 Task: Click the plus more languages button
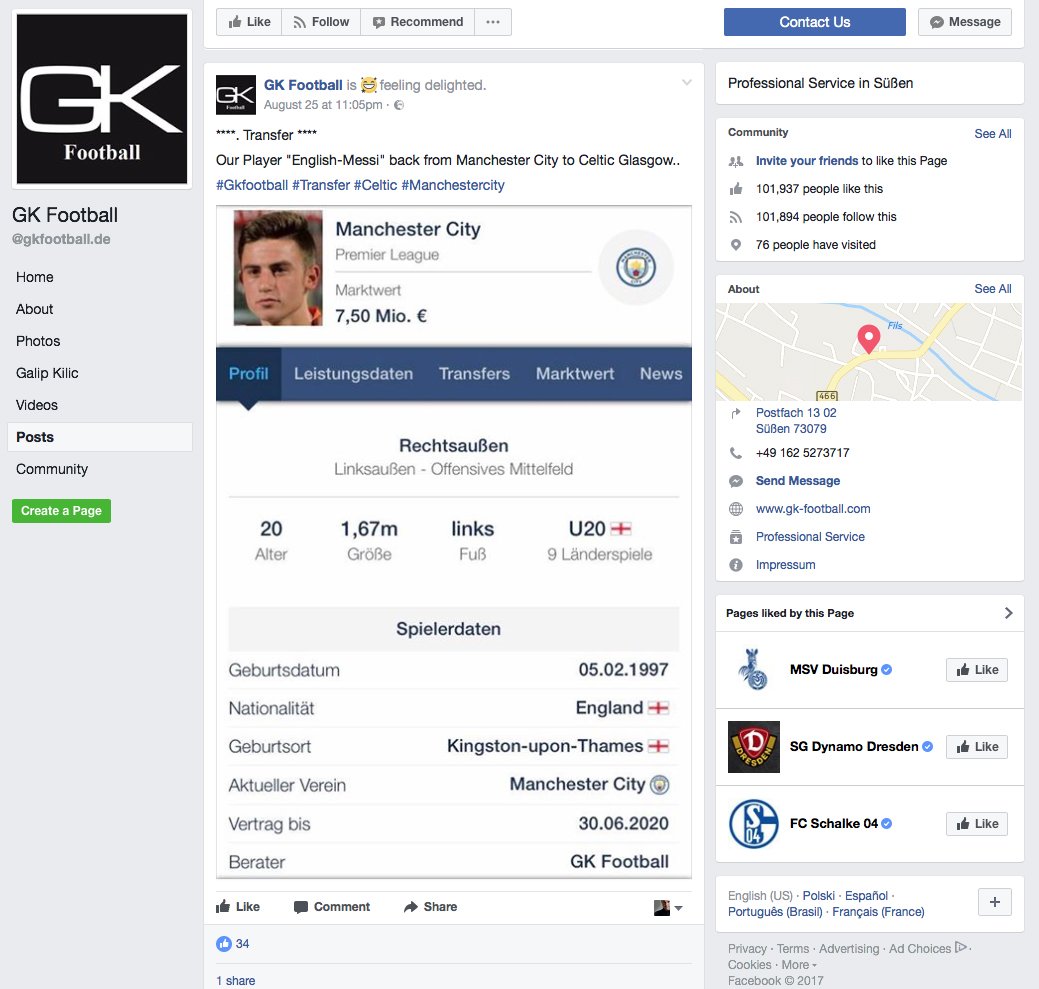click(x=995, y=902)
